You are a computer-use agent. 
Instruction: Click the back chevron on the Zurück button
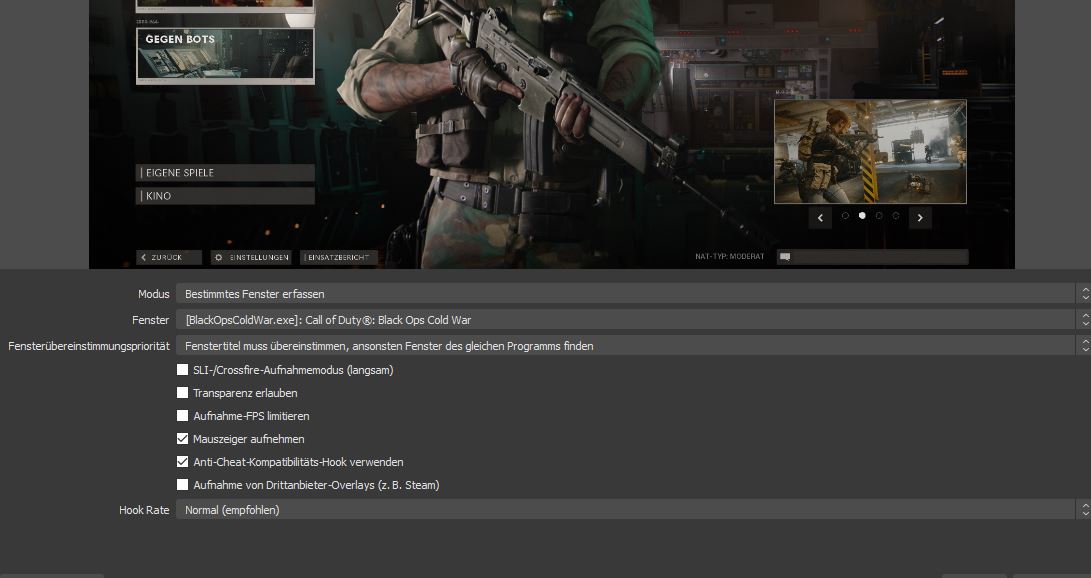coord(144,258)
